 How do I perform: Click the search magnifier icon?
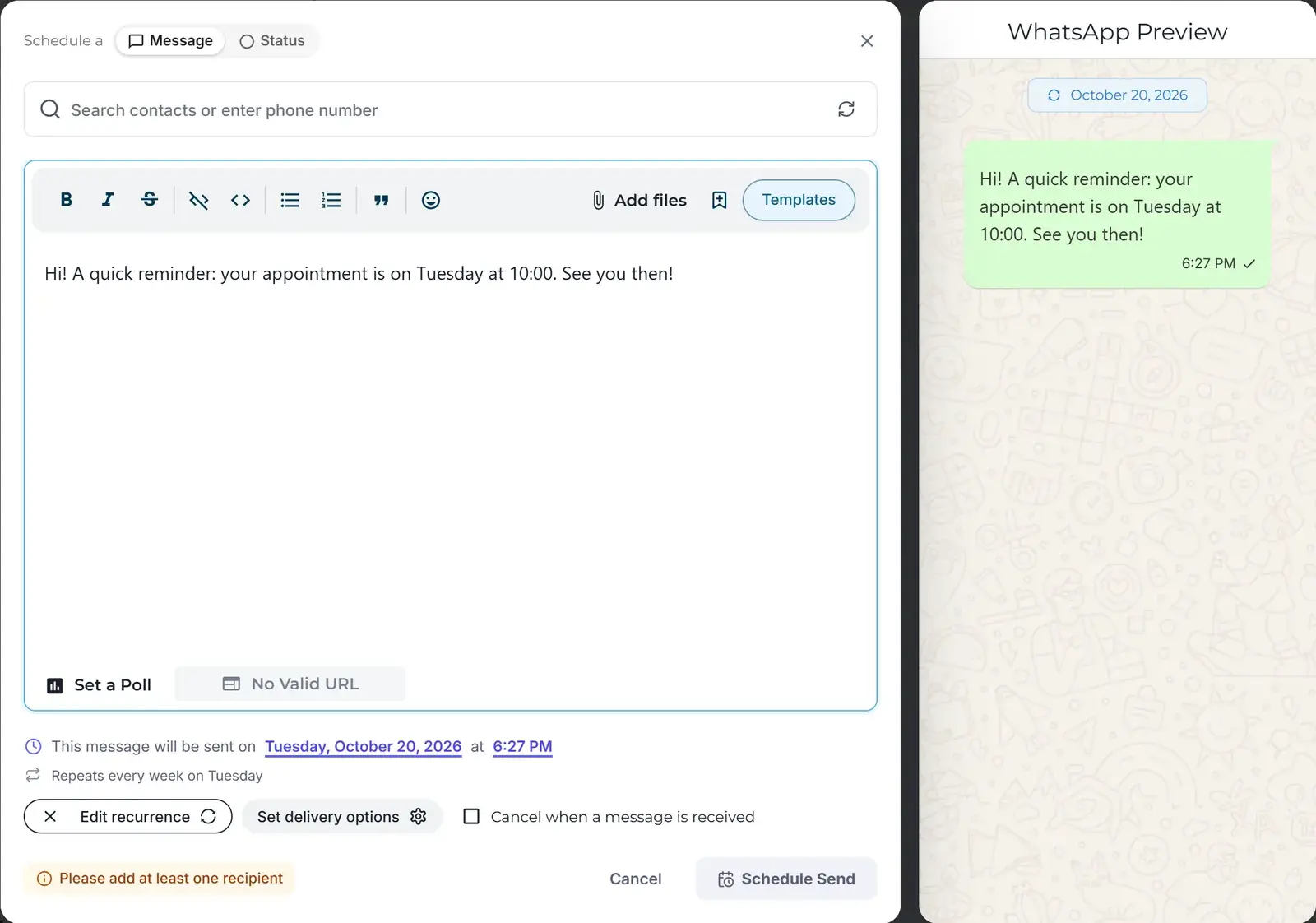point(50,109)
